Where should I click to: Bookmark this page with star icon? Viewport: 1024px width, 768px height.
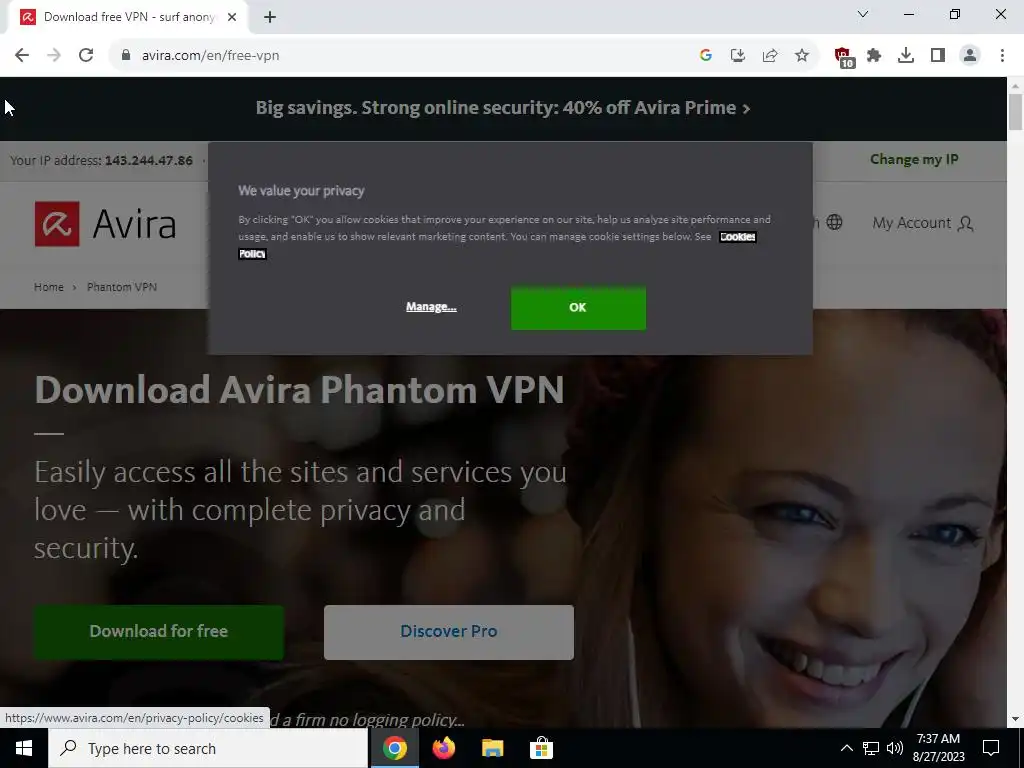click(x=802, y=56)
